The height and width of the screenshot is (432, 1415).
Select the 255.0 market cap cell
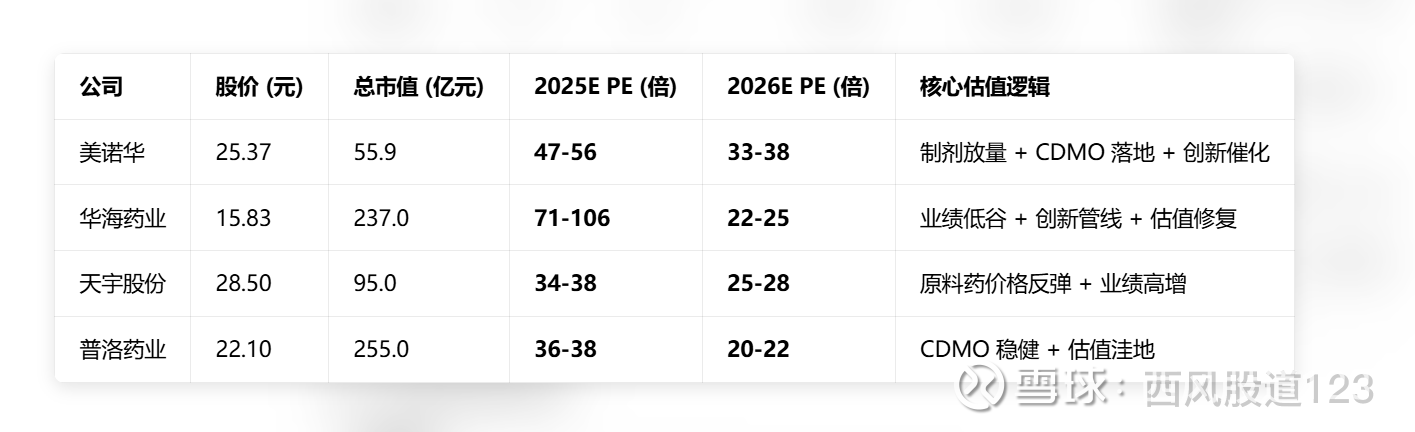click(x=381, y=349)
